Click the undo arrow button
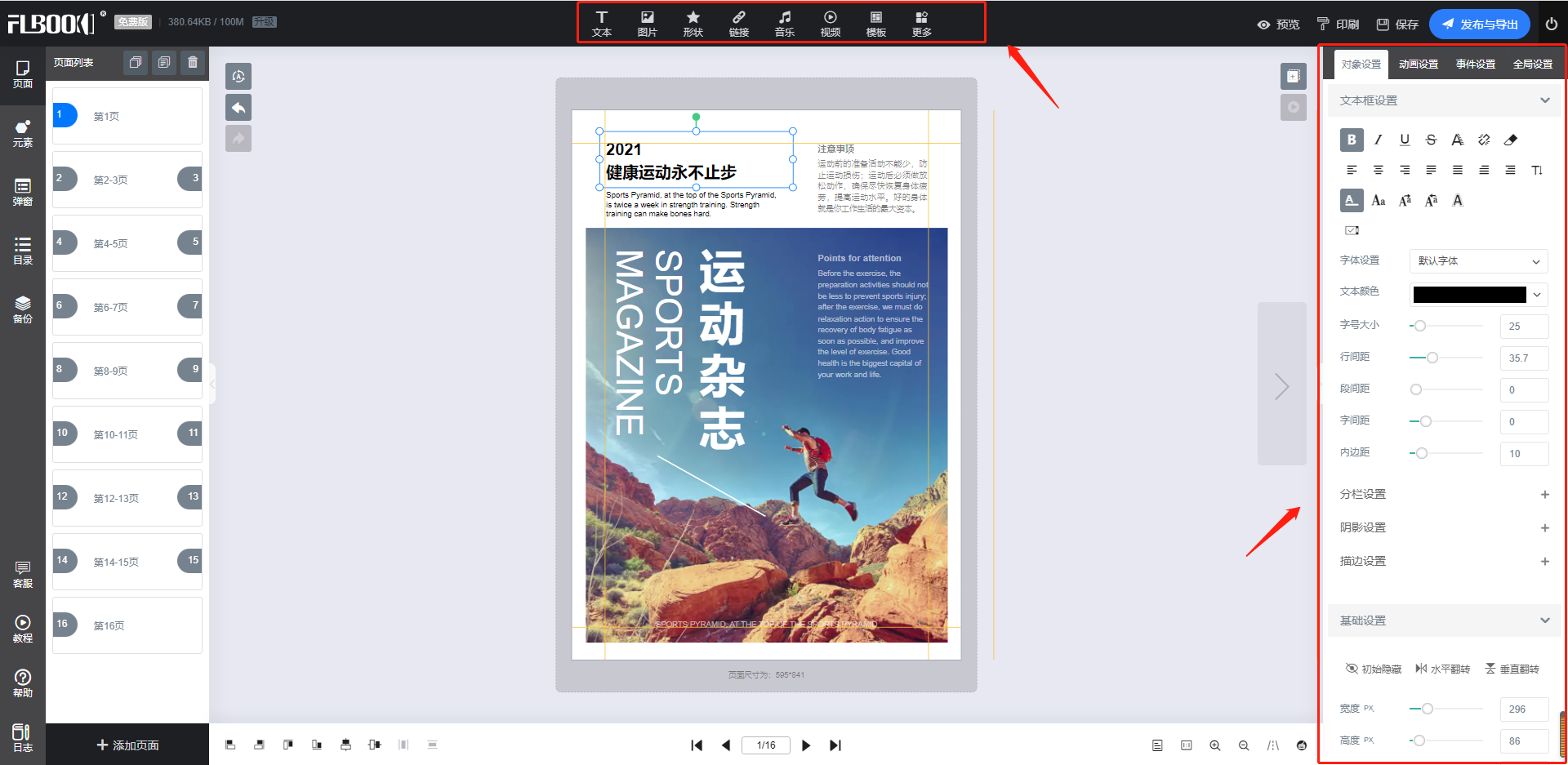This screenshot has width=1568, height=765. coord(238,108)
